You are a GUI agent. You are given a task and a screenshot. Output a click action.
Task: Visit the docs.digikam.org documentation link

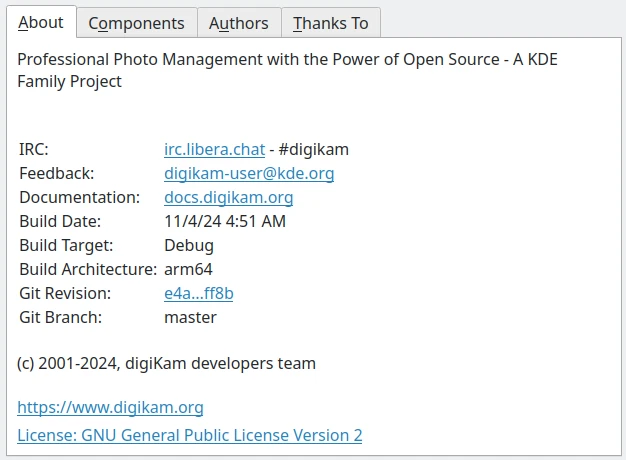click(228, 198)
